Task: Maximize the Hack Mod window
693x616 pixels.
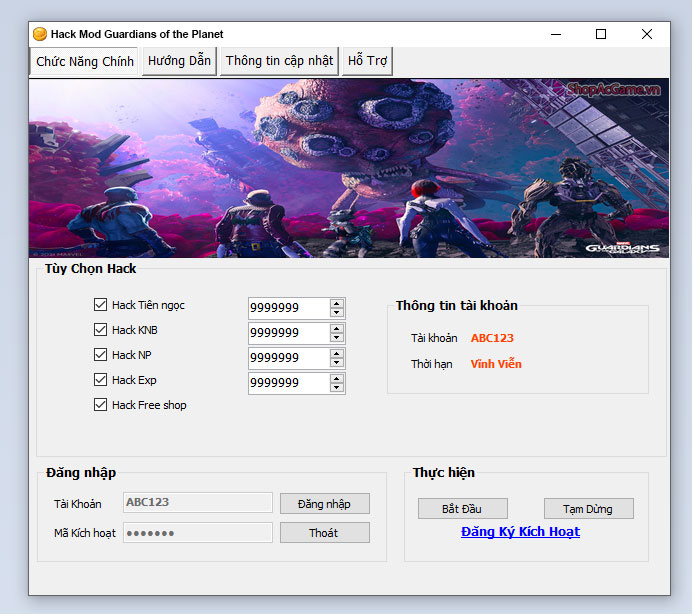Action: coord(601,34)
